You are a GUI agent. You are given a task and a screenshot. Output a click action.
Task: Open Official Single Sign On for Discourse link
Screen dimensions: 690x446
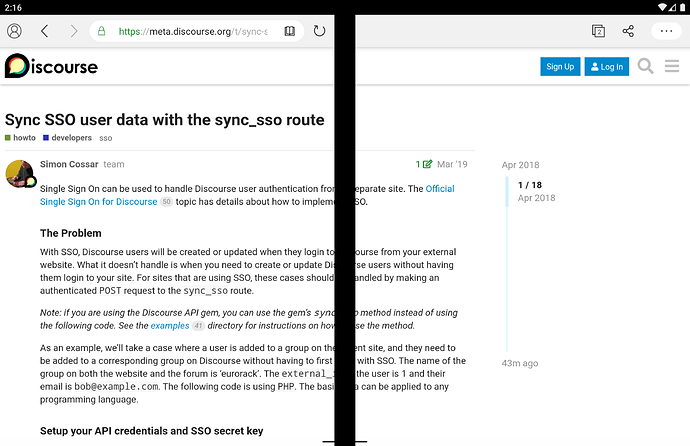[99, 201]
